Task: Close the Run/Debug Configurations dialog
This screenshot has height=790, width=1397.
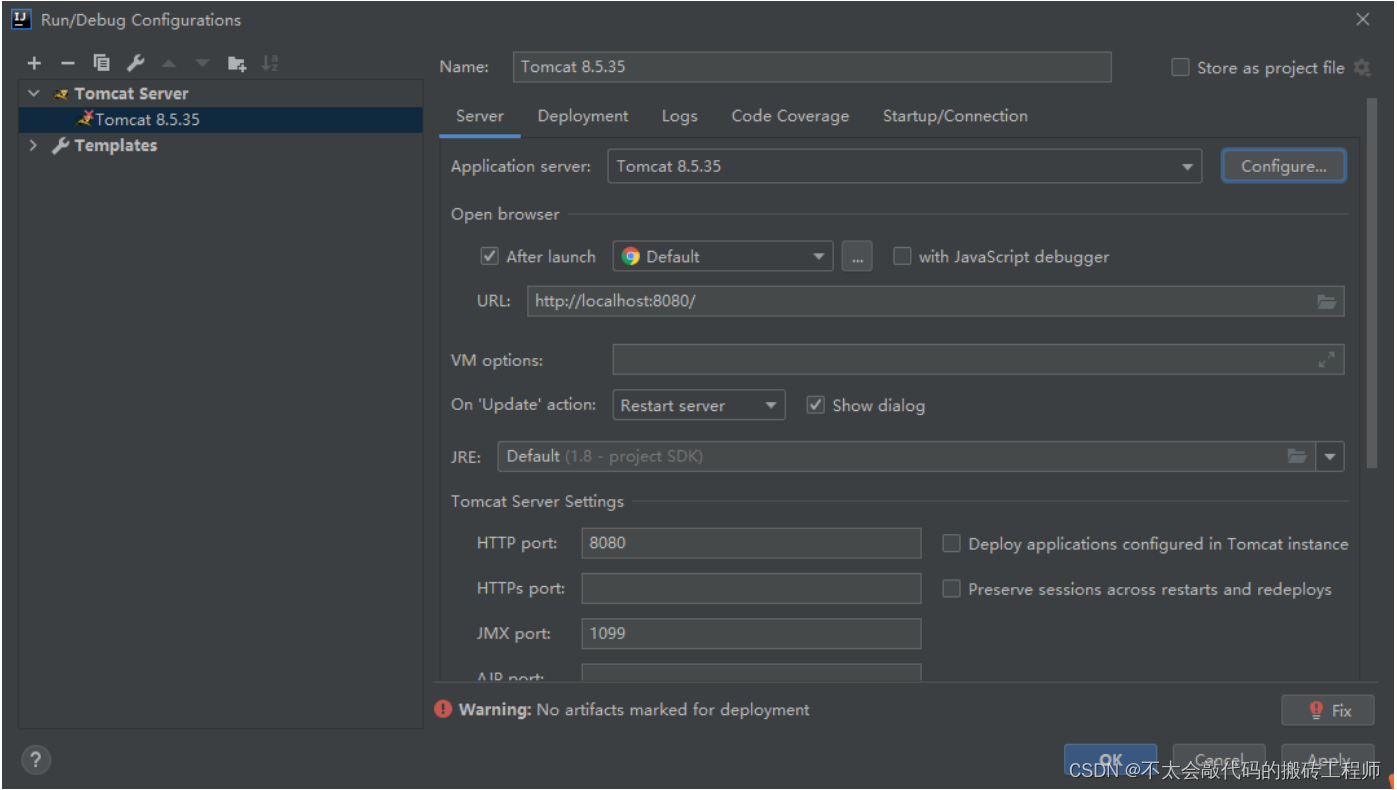Action: coord(1363,19)
